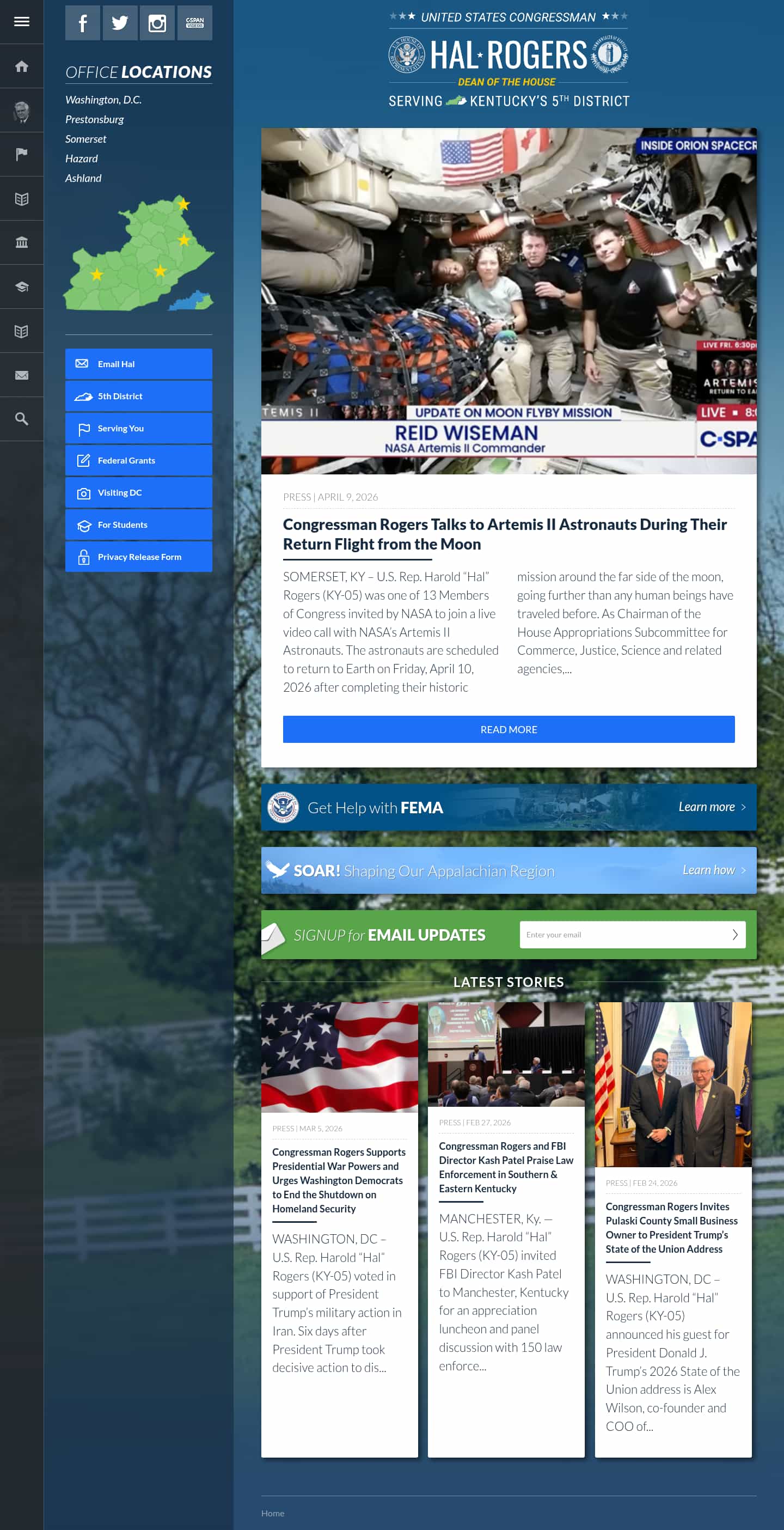The image size is (784, 1530).
Task: Select the Hazard office link
Action: [x=81, y=159]
